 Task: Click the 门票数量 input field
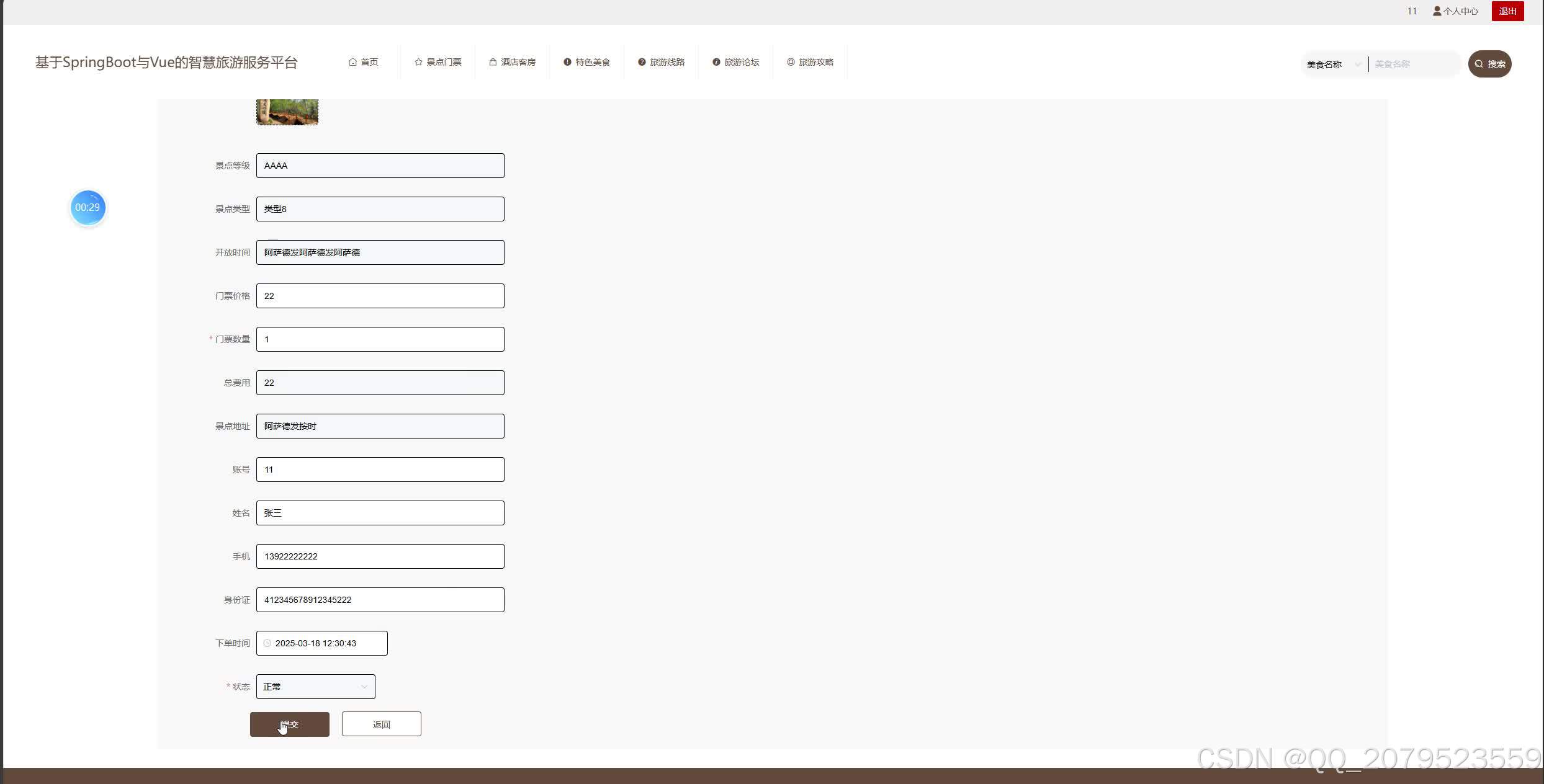pos(380,339)
